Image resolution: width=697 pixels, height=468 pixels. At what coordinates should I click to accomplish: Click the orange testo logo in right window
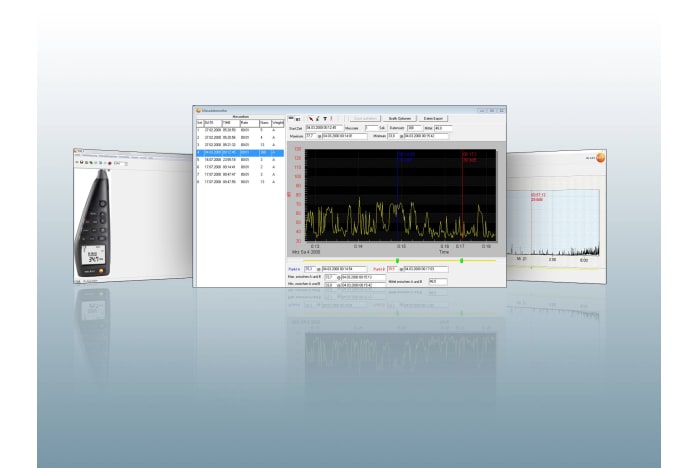[x=601, y=157]
